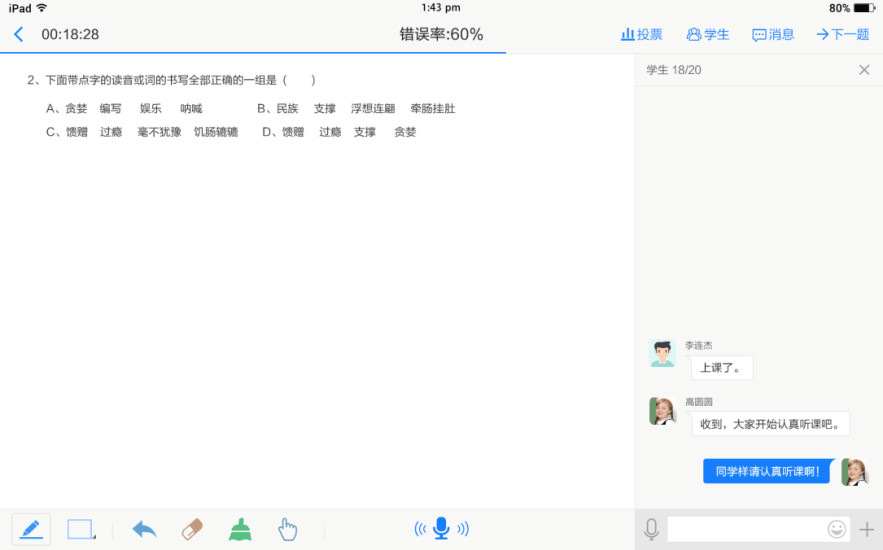Toggle the blue broadcast microphone
883x550 pixels.
click(441, 529)
